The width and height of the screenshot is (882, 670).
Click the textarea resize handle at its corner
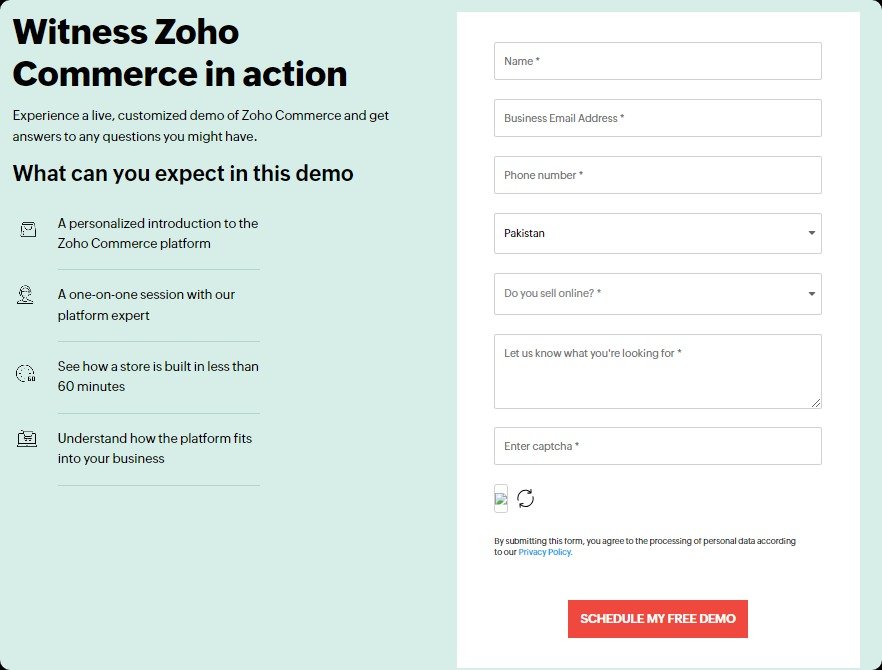816,403
